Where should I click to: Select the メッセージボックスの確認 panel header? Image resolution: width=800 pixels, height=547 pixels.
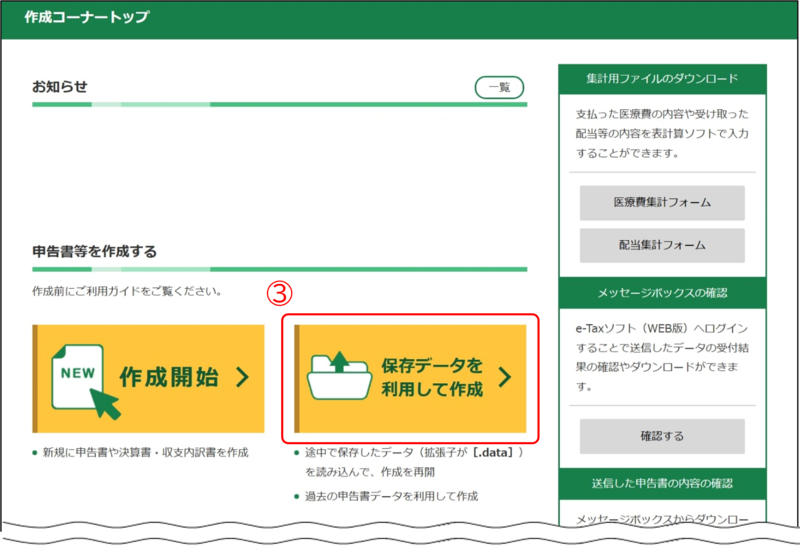[x=662, y=293]
